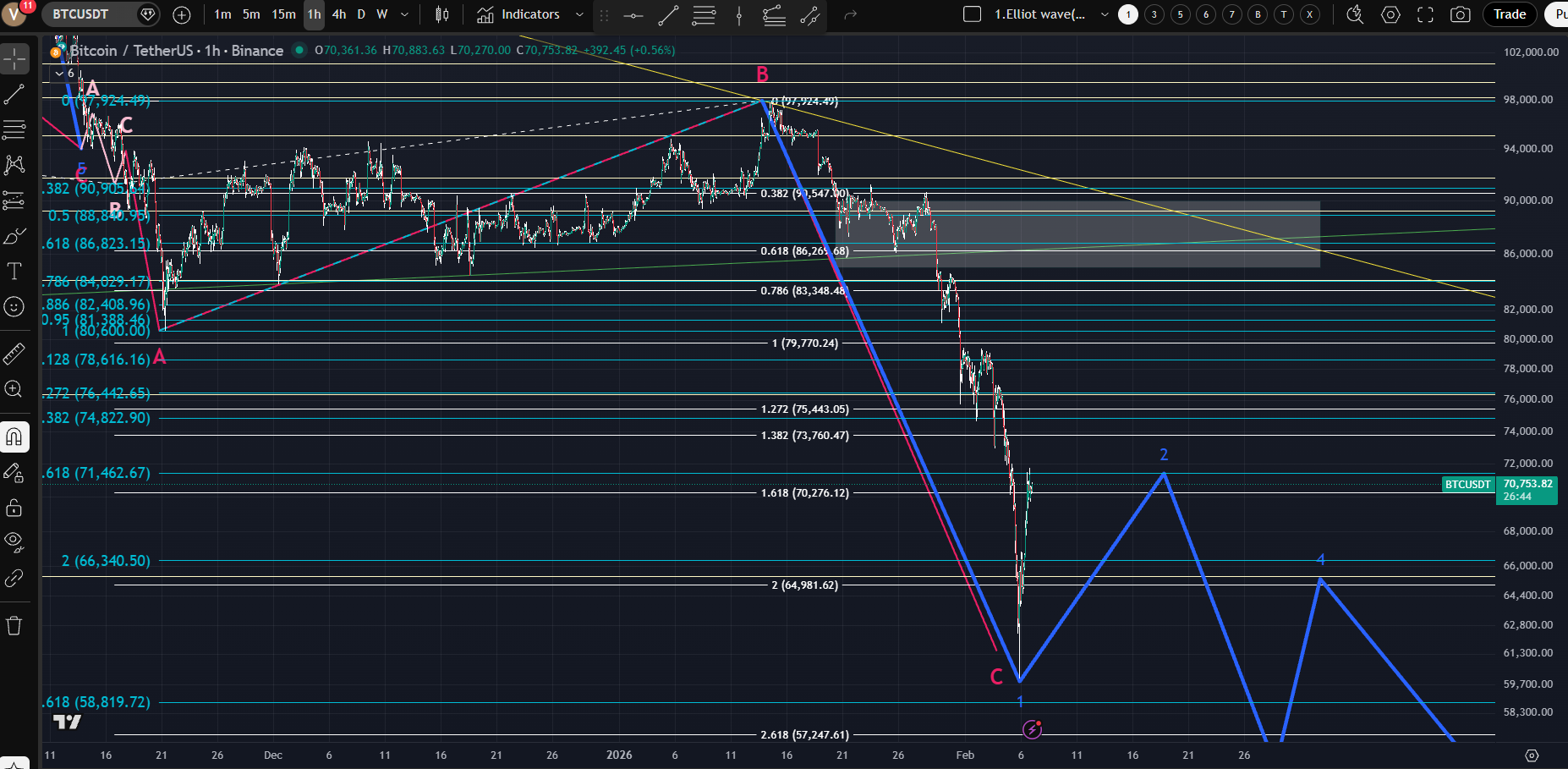Select the Trend Line drawing tool
1568x769 pixels.
point(14,94)
